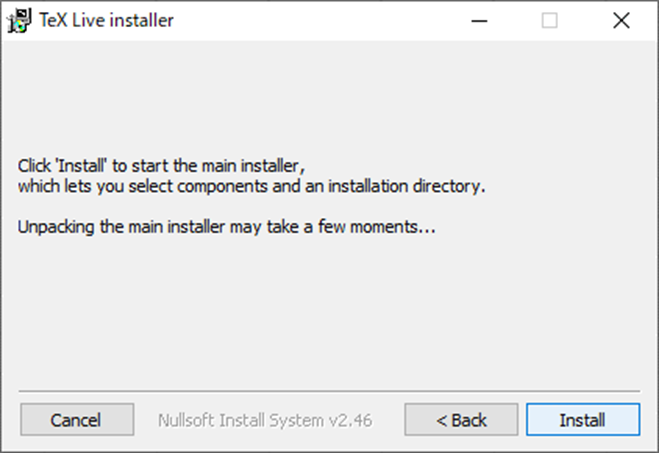This screenshot has width=659, height=453.
Task: Close the TeX Live installer window
Action: tap(621, 20)
